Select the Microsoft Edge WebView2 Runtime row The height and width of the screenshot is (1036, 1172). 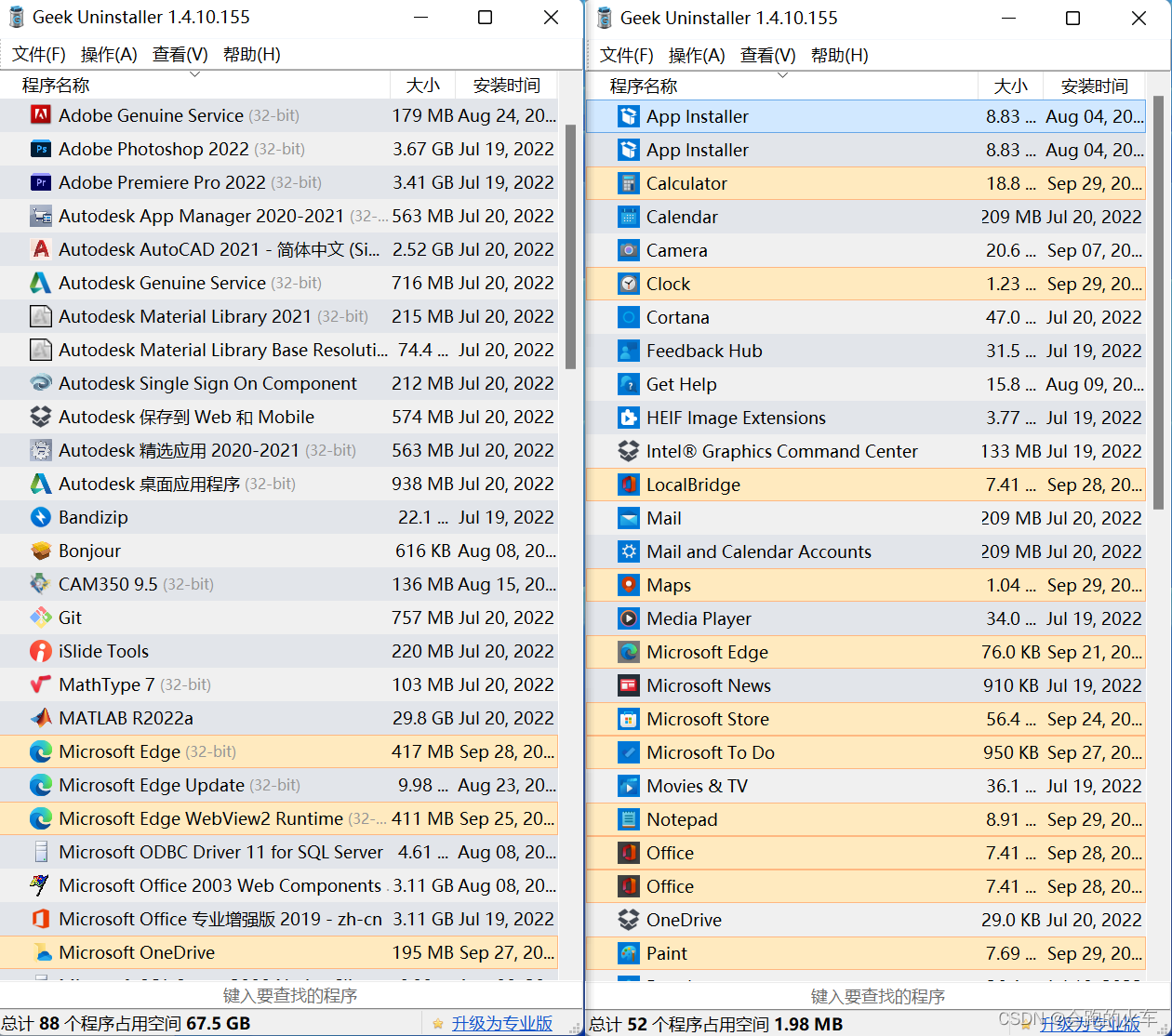pyautogui.click(x=279, y=818)
